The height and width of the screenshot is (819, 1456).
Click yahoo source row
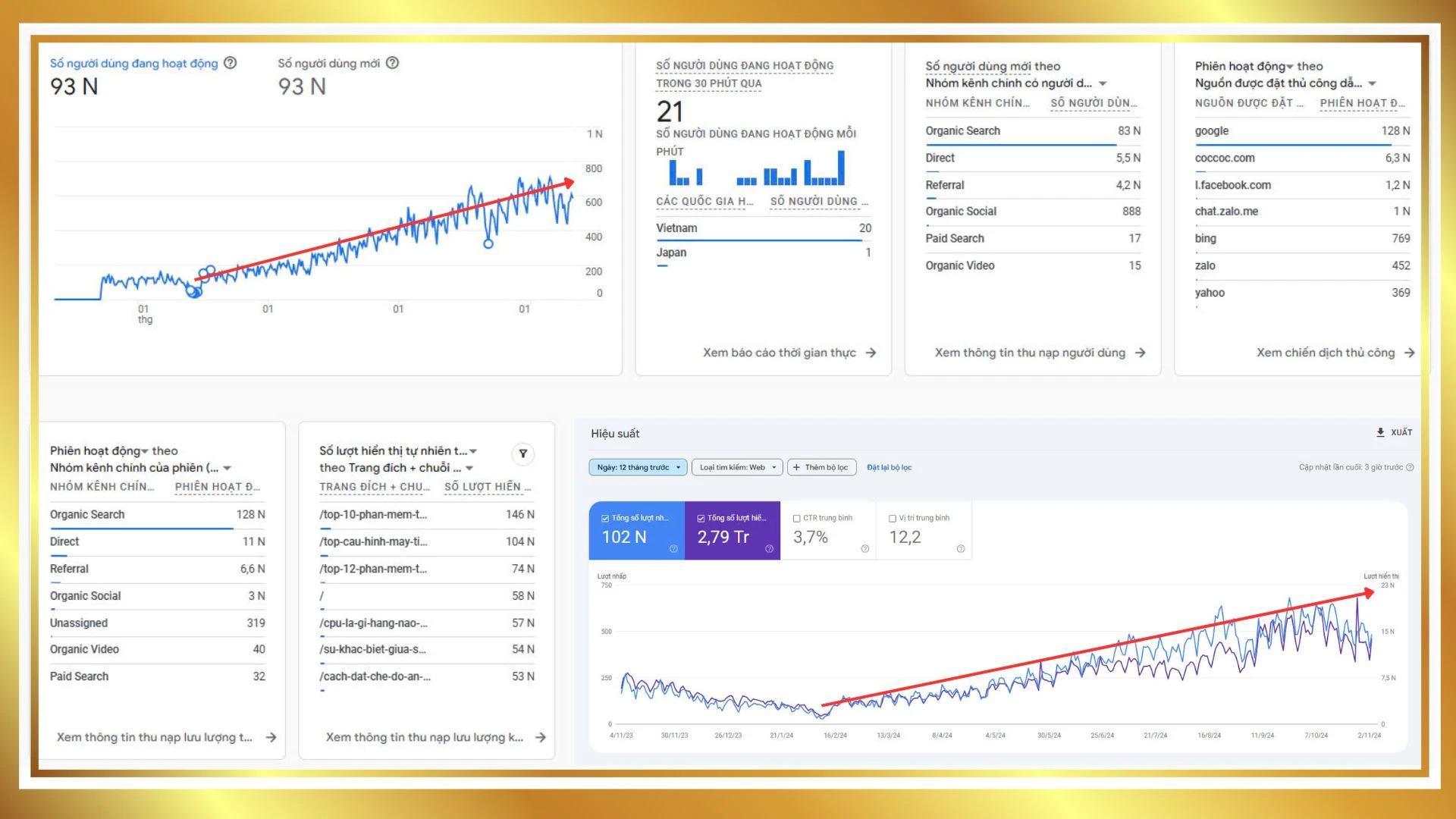pos(1302,293)
